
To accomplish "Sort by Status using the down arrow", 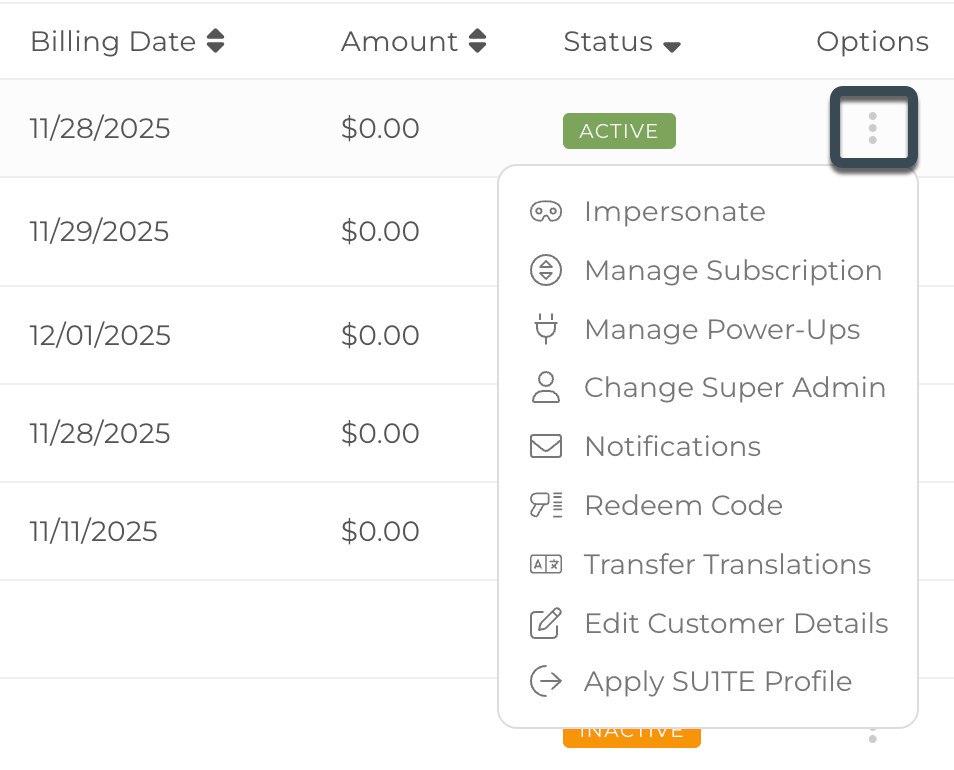I will [x=672, y=46].
